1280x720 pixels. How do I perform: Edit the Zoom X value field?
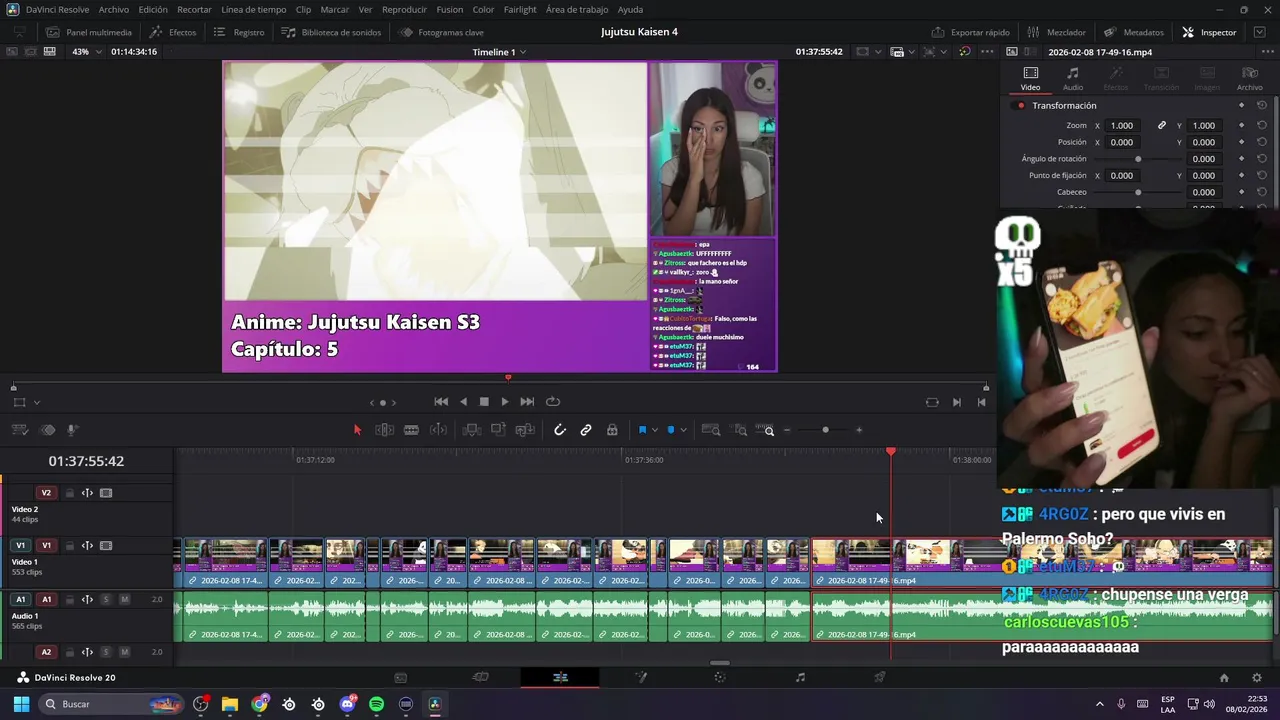tap(1122, 125)
